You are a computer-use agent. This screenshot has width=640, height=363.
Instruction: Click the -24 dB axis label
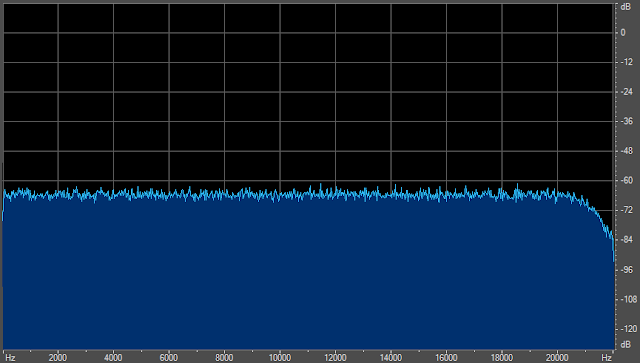627,92
